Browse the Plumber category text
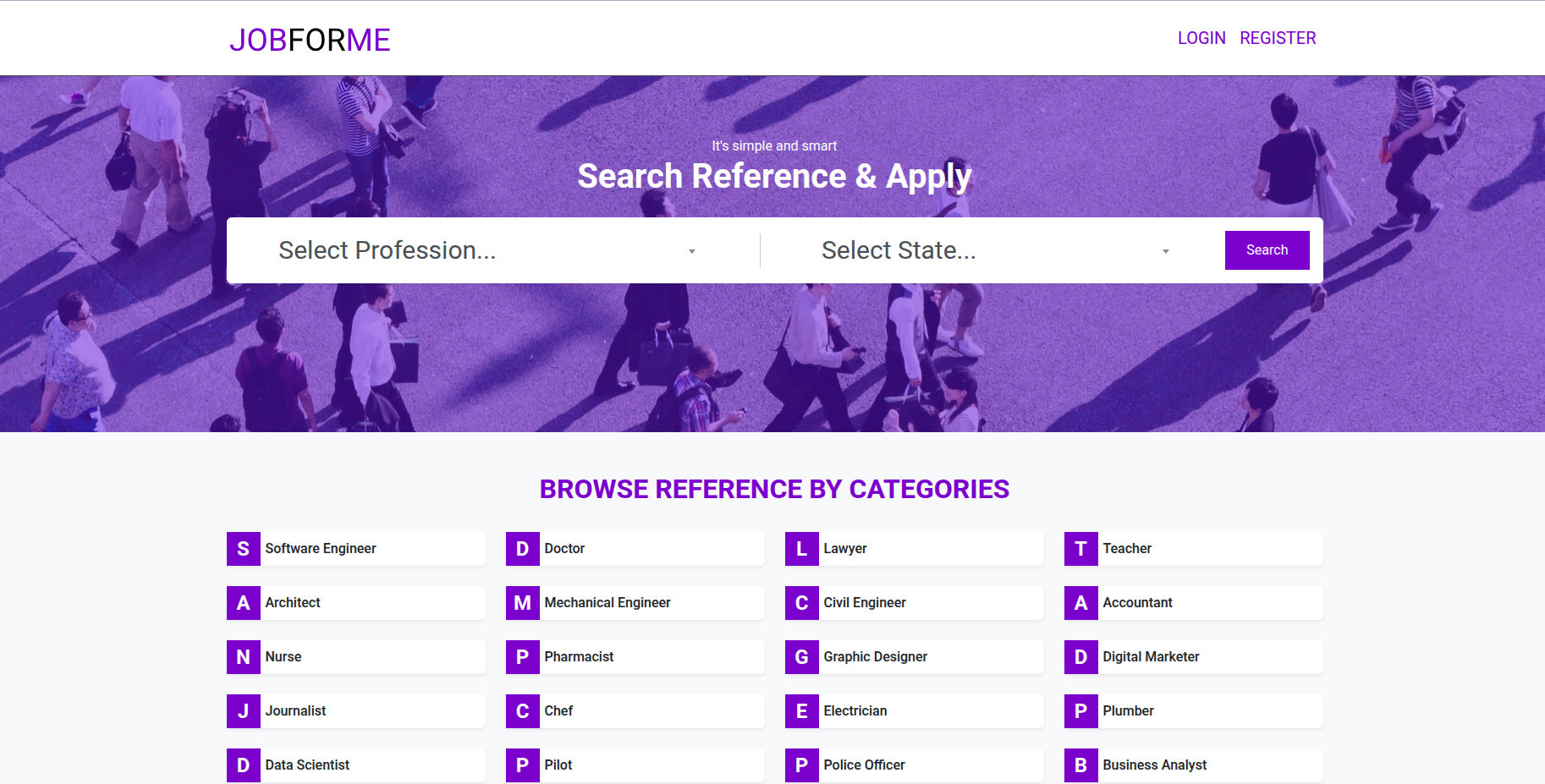Screen dimensions: 1545x784 coord(1128,711)
